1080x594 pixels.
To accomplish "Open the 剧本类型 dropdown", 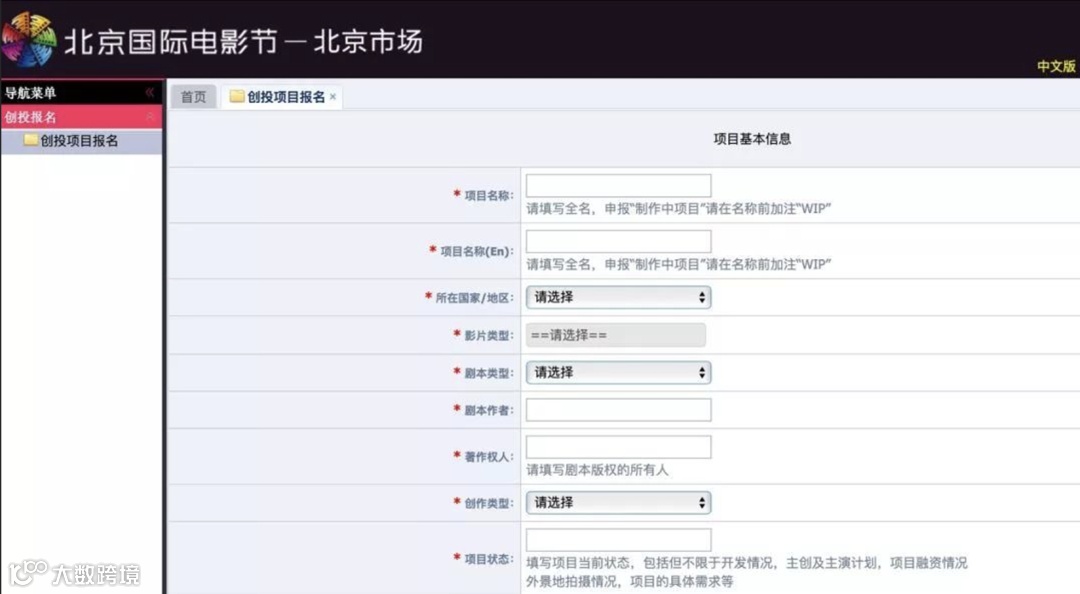I will coord(618,372).
